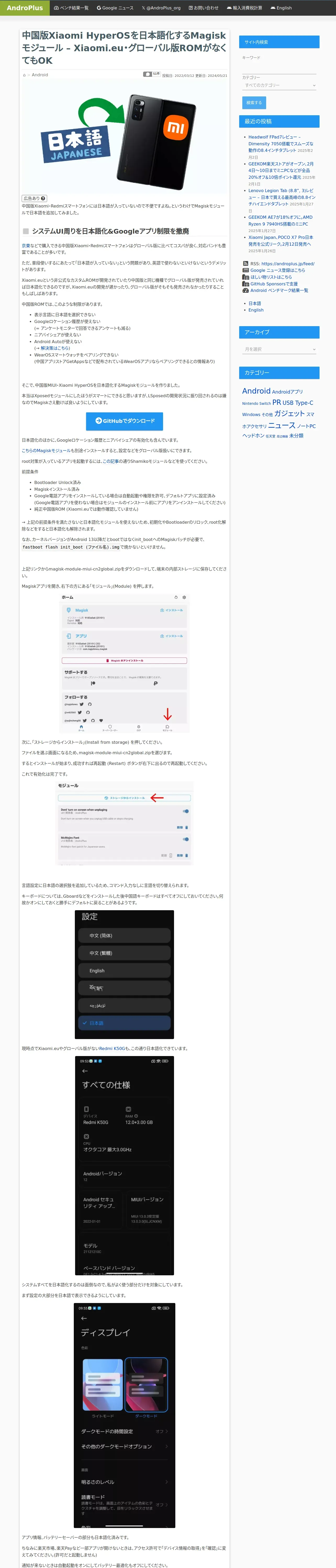
Task: Click the Google News newspaper icon
Action: (246, 270)
